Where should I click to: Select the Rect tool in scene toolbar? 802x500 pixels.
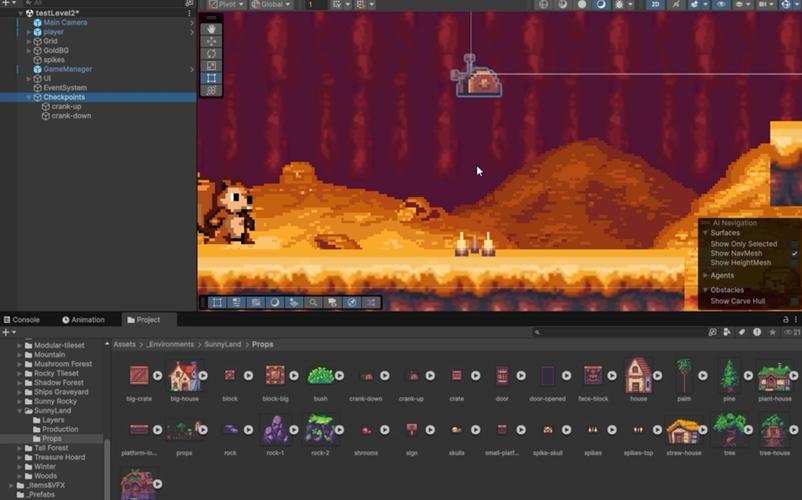(211, 78)
